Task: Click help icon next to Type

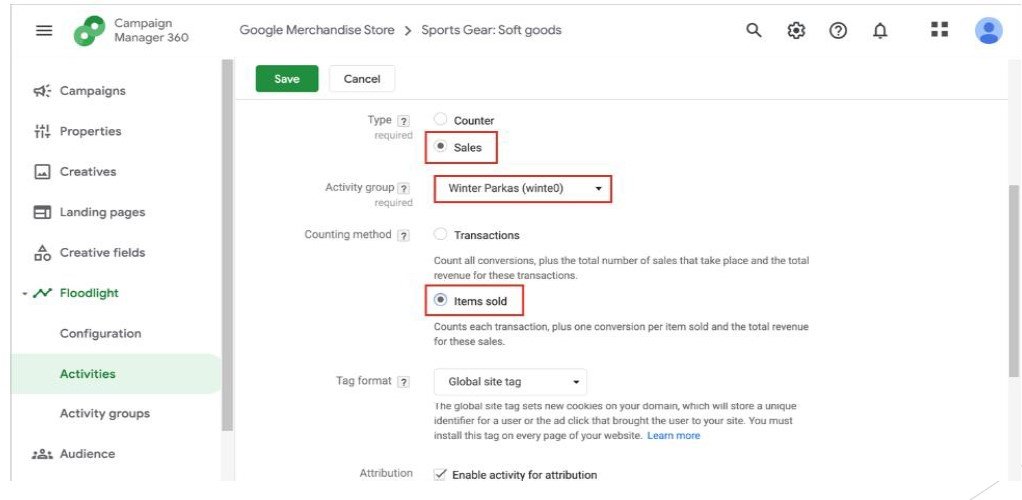Action: pyautogui.click(x=404, y=121)
